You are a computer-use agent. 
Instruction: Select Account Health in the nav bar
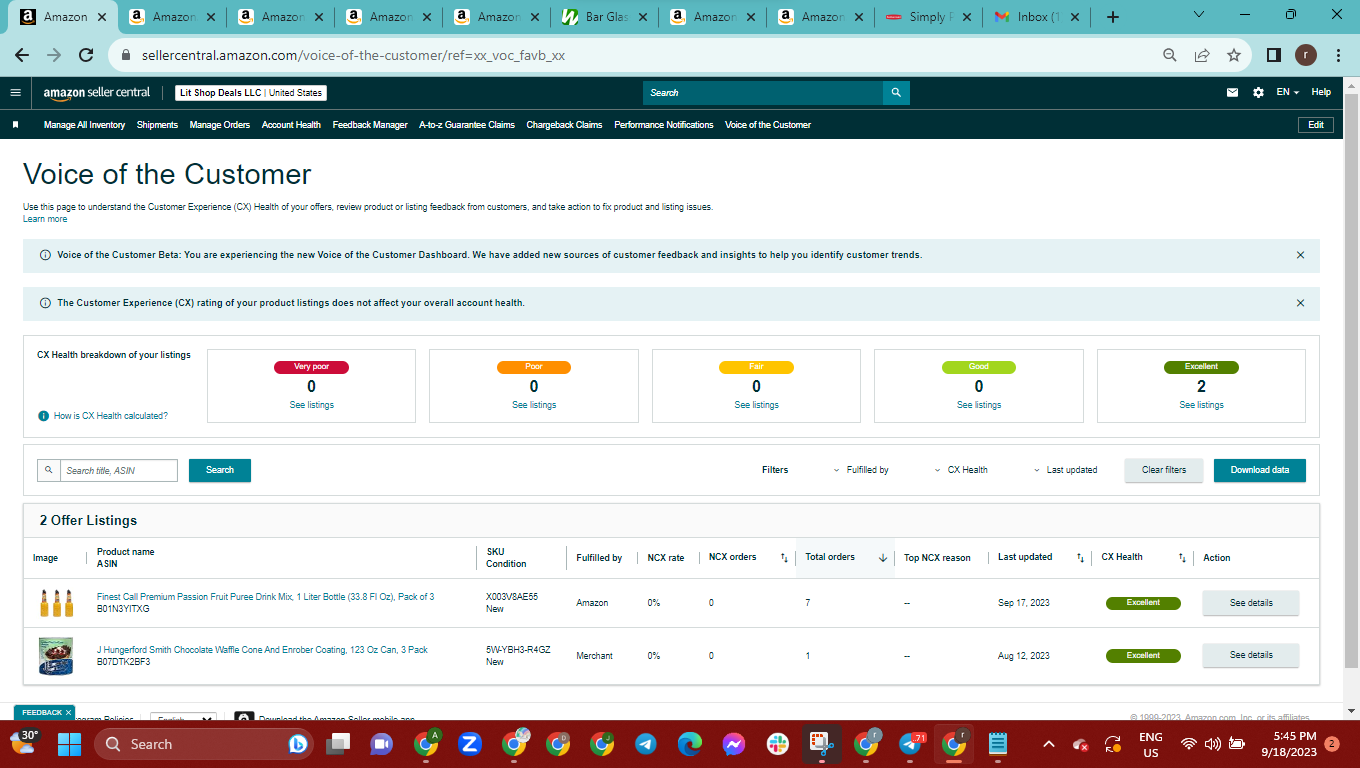click(x=291, y=125)
